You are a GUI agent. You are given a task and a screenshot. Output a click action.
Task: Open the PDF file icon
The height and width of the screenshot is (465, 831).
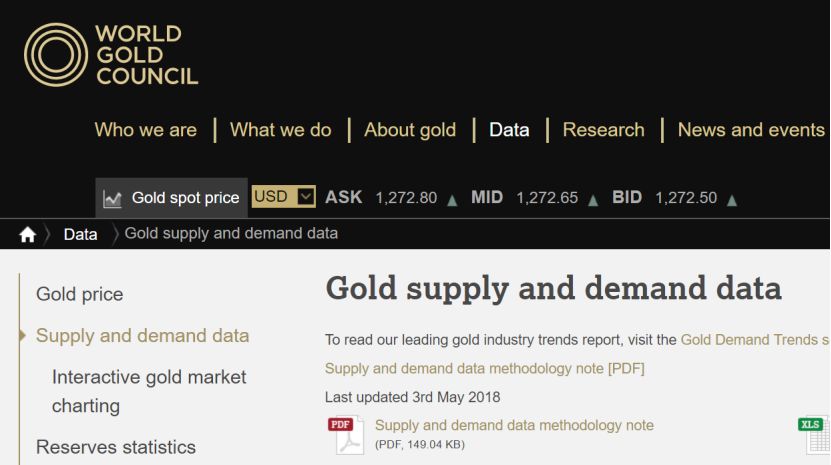pyautogui.click(x=345, y=435)
